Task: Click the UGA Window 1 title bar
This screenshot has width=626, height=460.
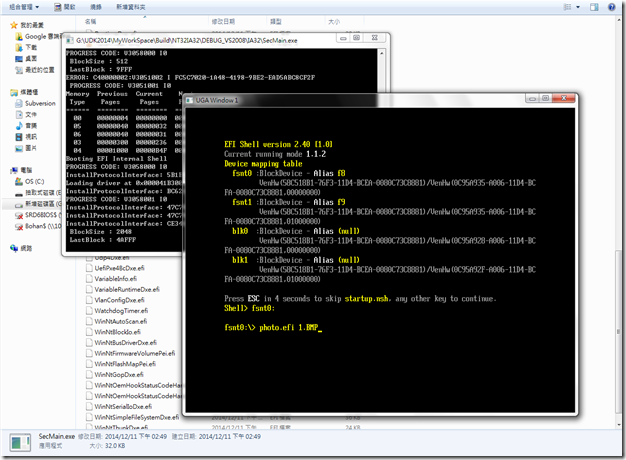Action: click(x=379, y=100)
